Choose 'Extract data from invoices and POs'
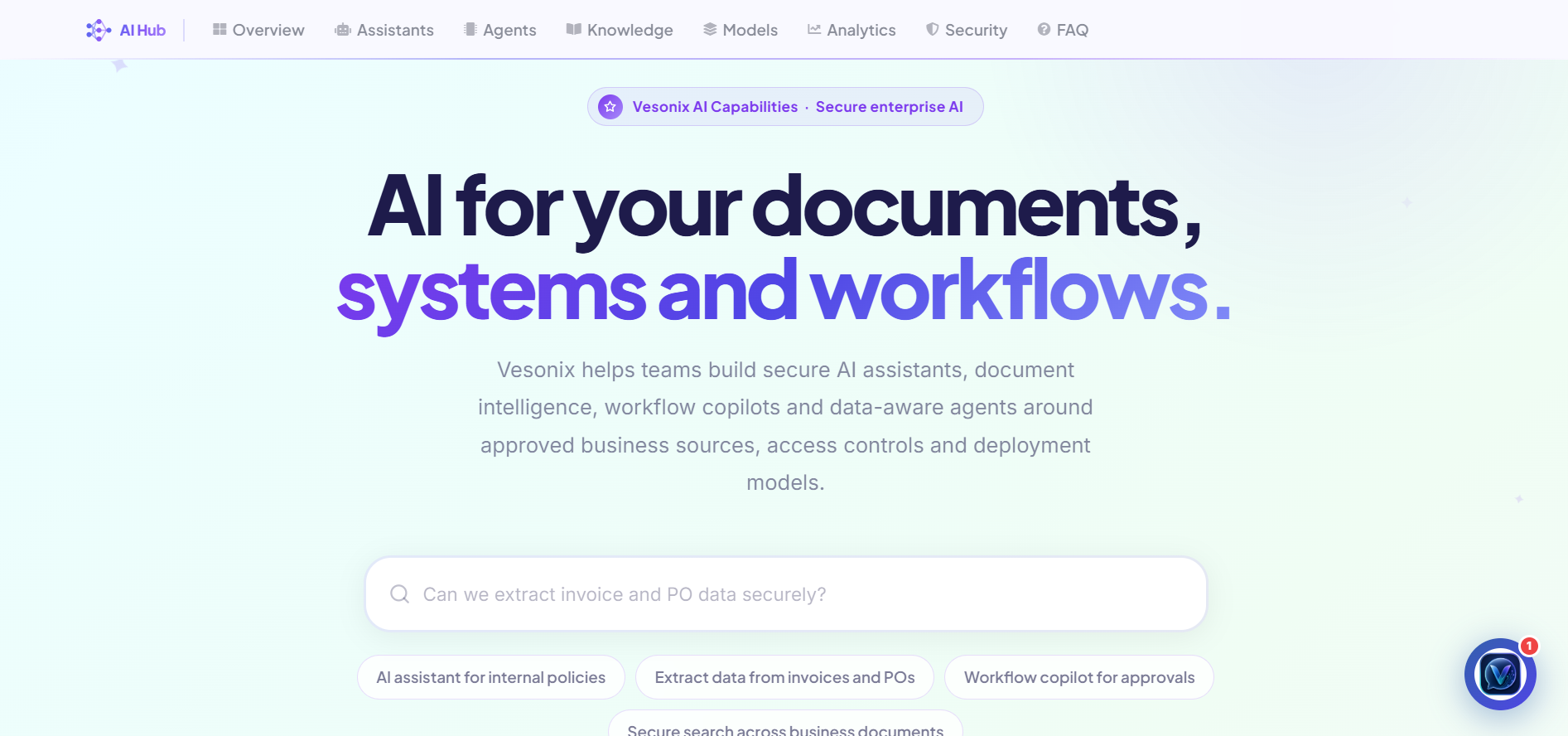Screen dimensions: 1568x736 coord(784,677)
